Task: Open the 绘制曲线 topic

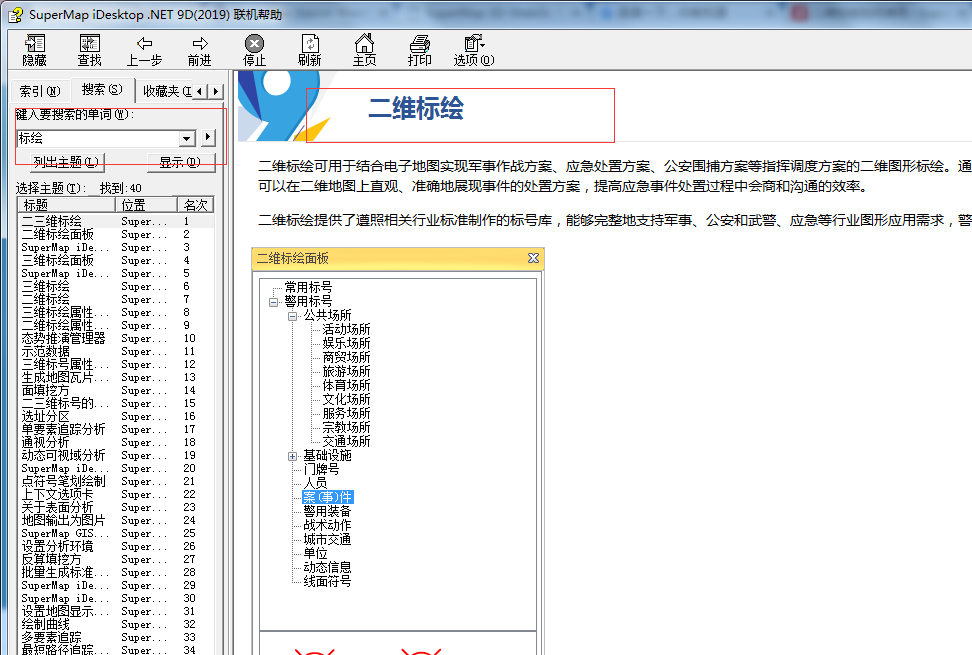Action: (x=45, y=625)
